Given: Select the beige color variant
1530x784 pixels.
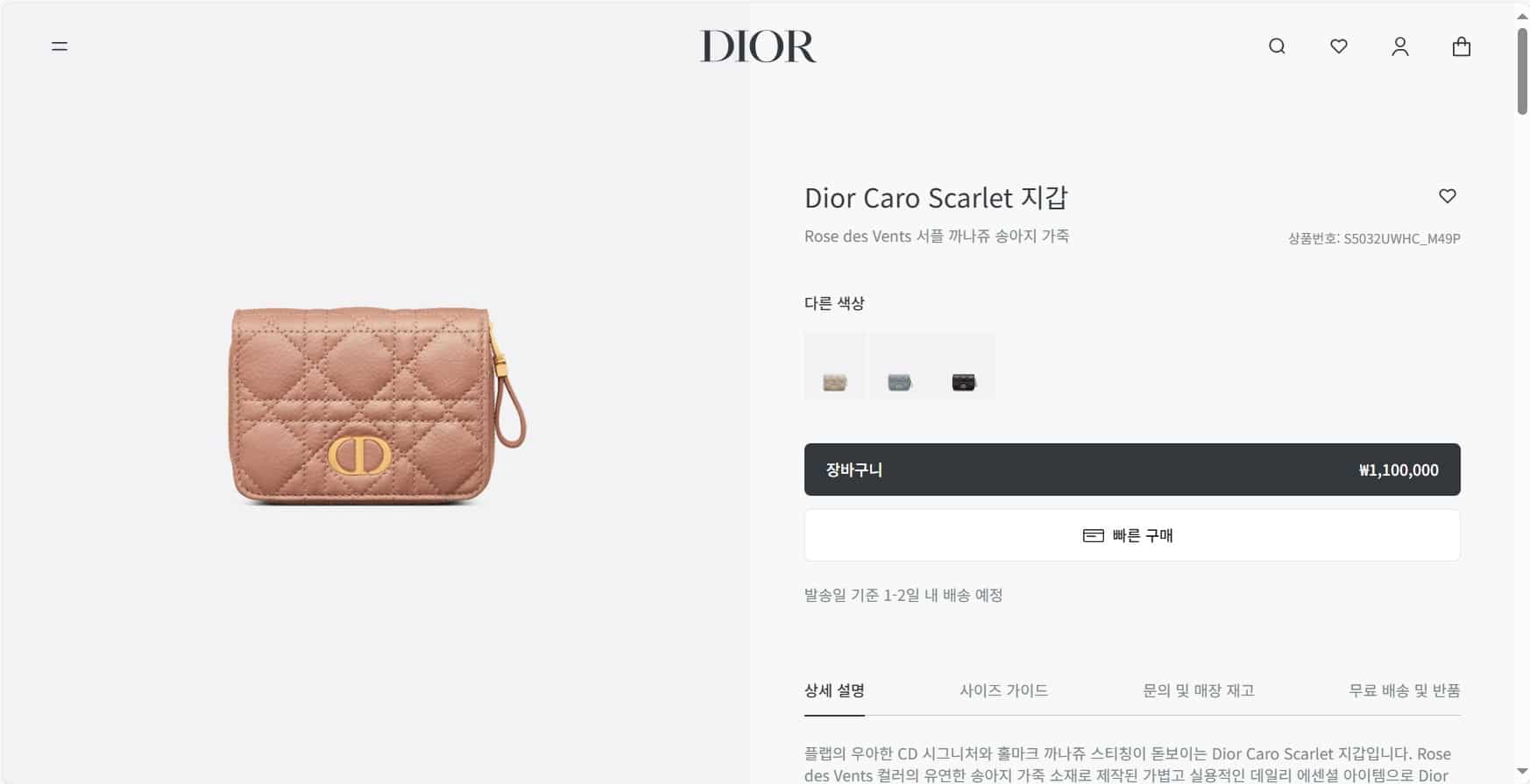Looking at the screenshot, I should point(835,366).
